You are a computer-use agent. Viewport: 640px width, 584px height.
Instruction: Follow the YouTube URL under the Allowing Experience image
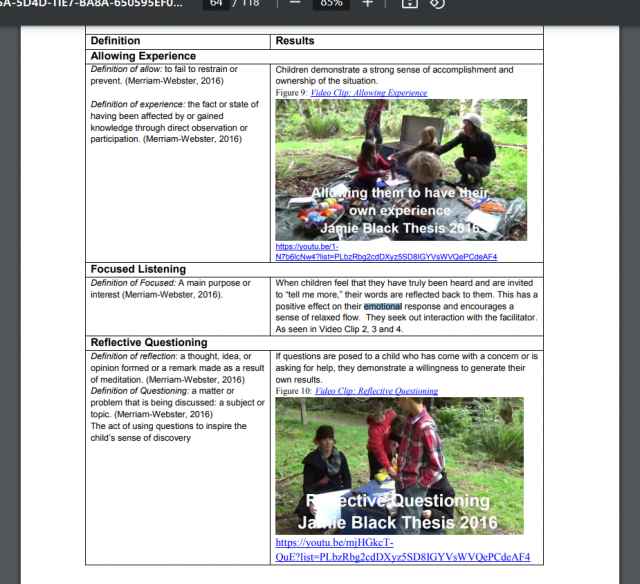(386, 252)
